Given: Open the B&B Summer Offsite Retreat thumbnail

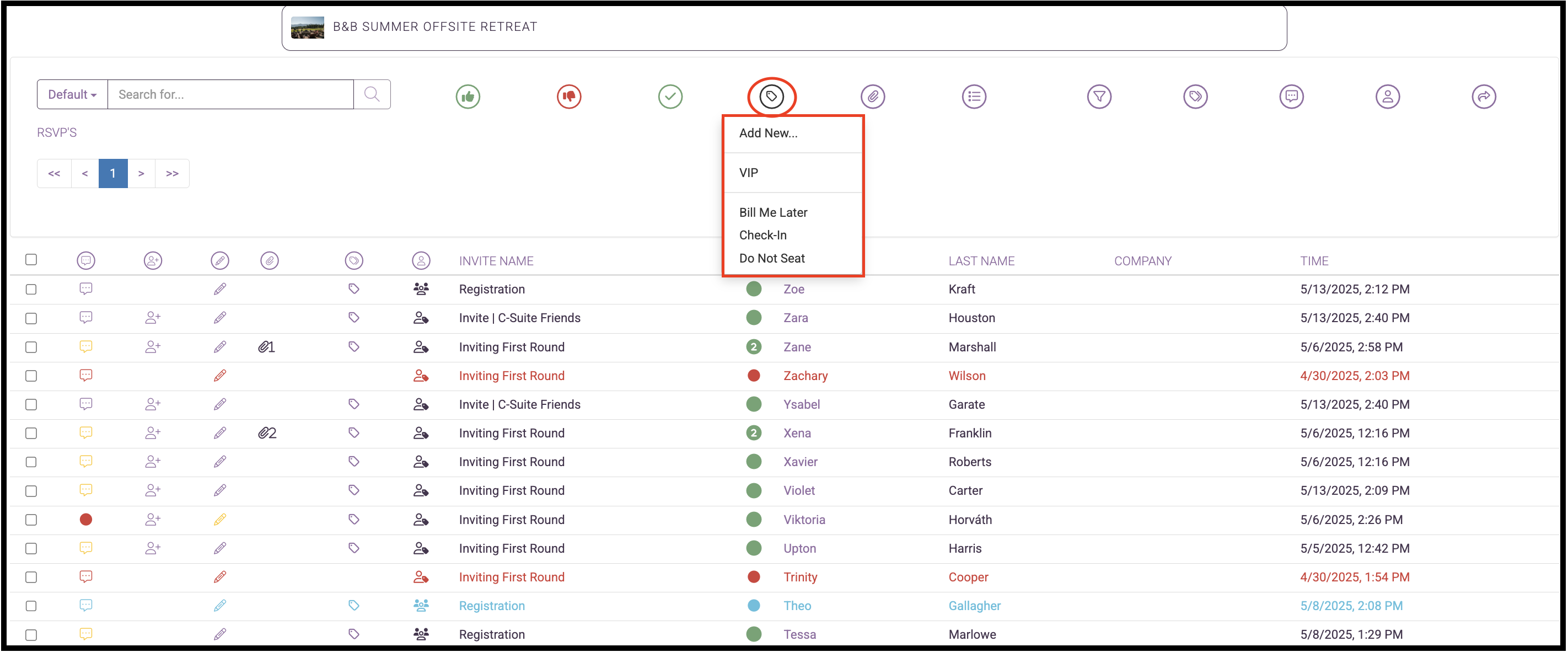Looking at the screenshot, I should click(x=308, y=28).
